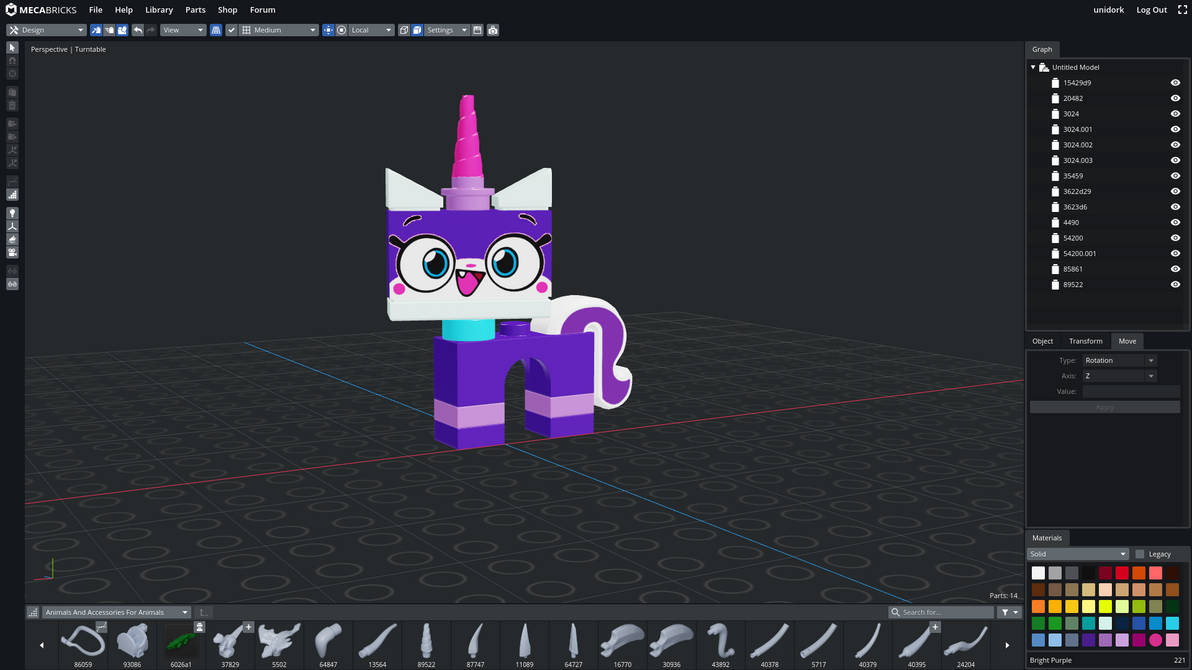Viewport: 1192px width, 670px height.
Task: Toggle visibility of part 54200
Action: click(1175, 237)
